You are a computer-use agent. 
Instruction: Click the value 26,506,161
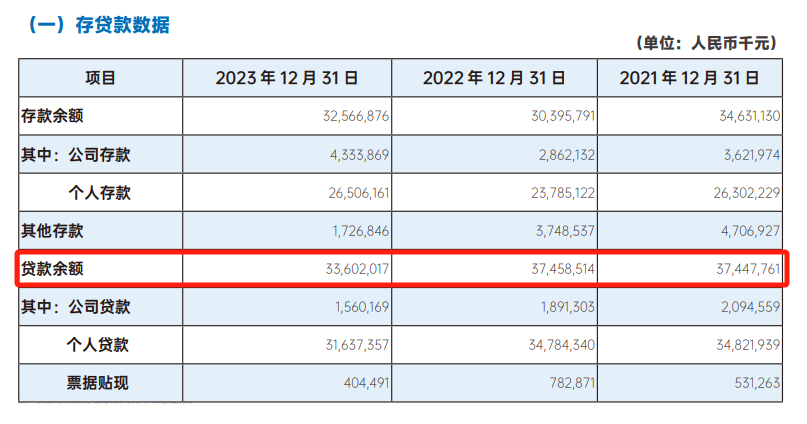(359, 193)
